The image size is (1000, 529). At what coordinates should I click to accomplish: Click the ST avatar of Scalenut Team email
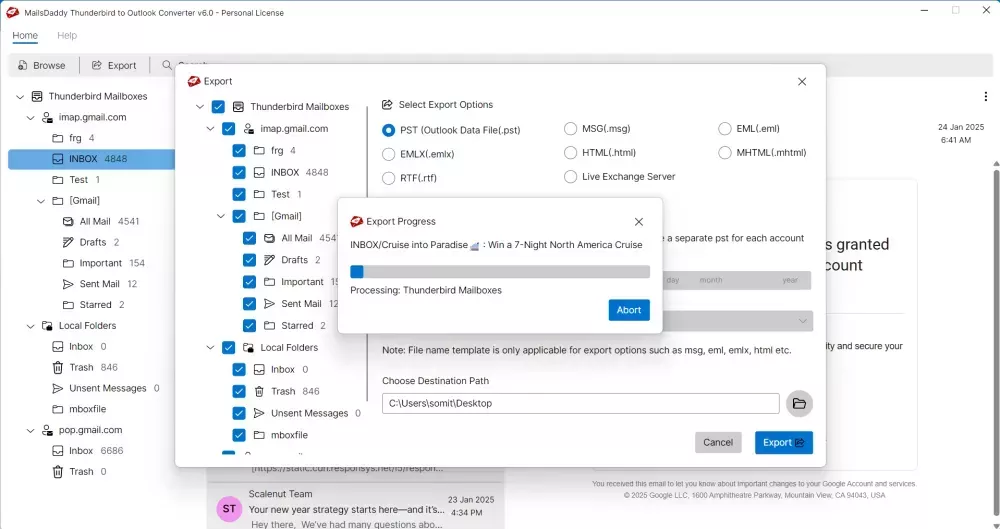tap(230, 509)
